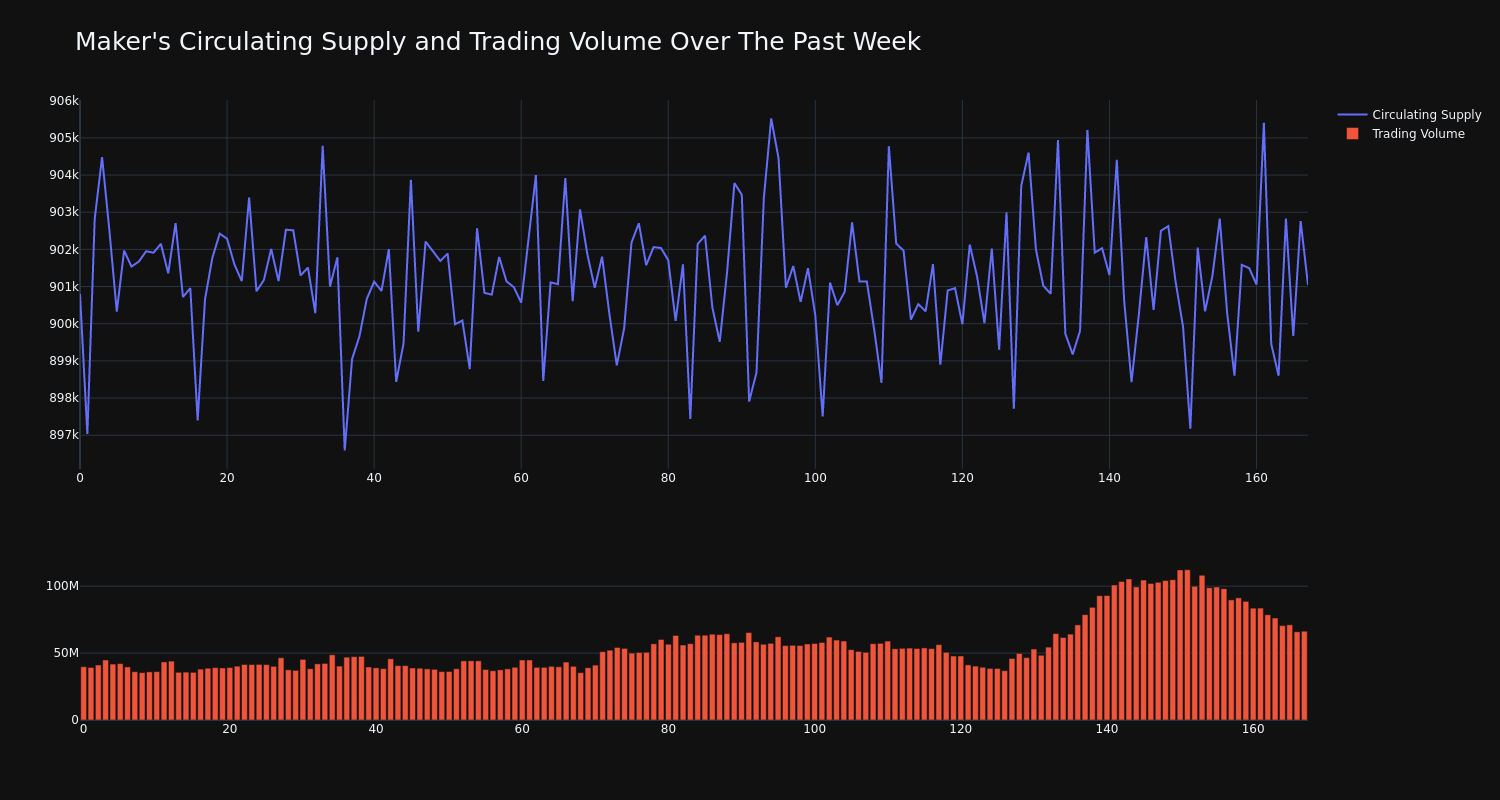Toggle Circulating Supply legend entry
The image size is (1500, 800).
[x=1409, y=115]
